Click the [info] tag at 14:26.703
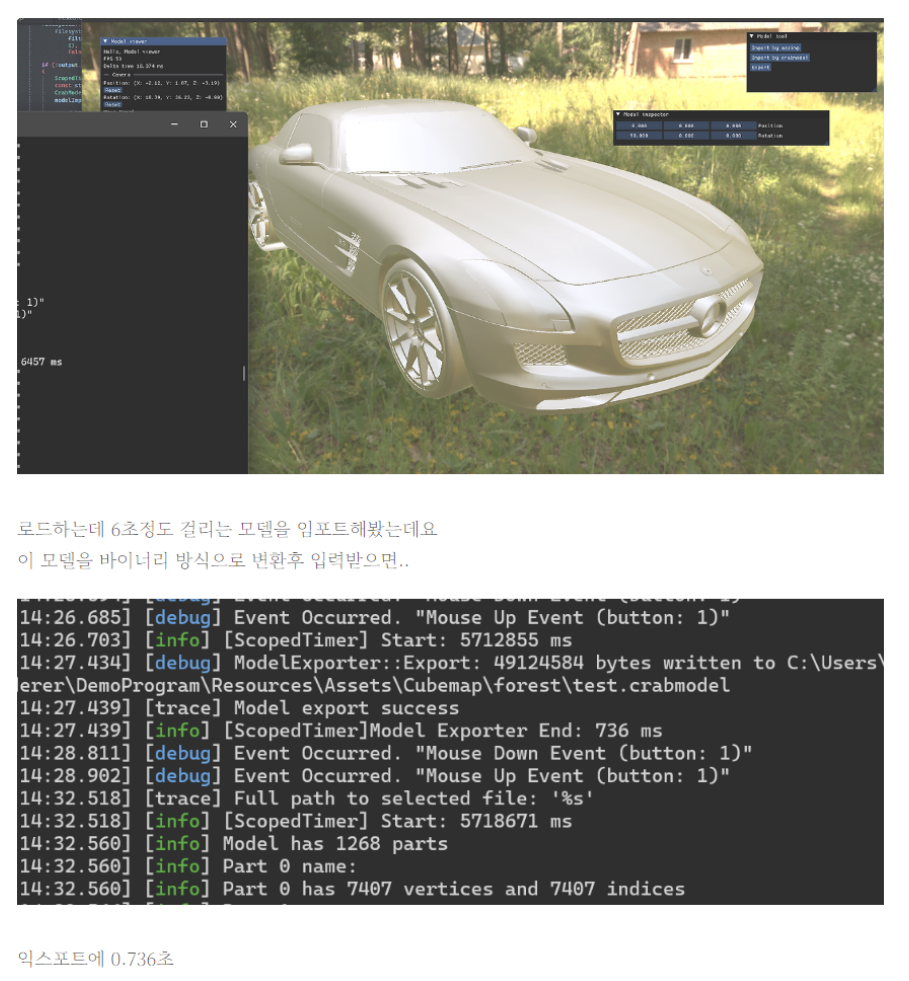 click(177, 641)
